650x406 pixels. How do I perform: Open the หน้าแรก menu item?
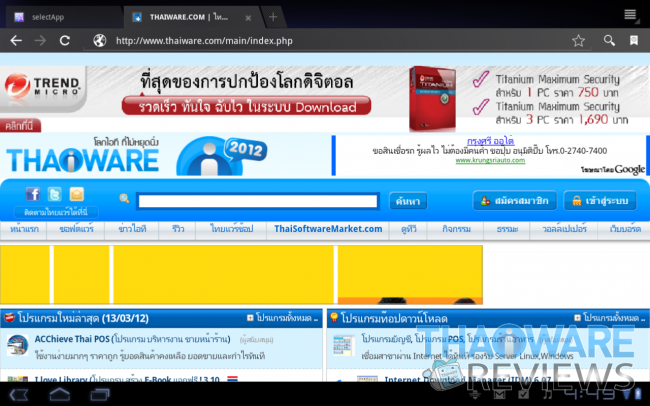coord(24,229)
